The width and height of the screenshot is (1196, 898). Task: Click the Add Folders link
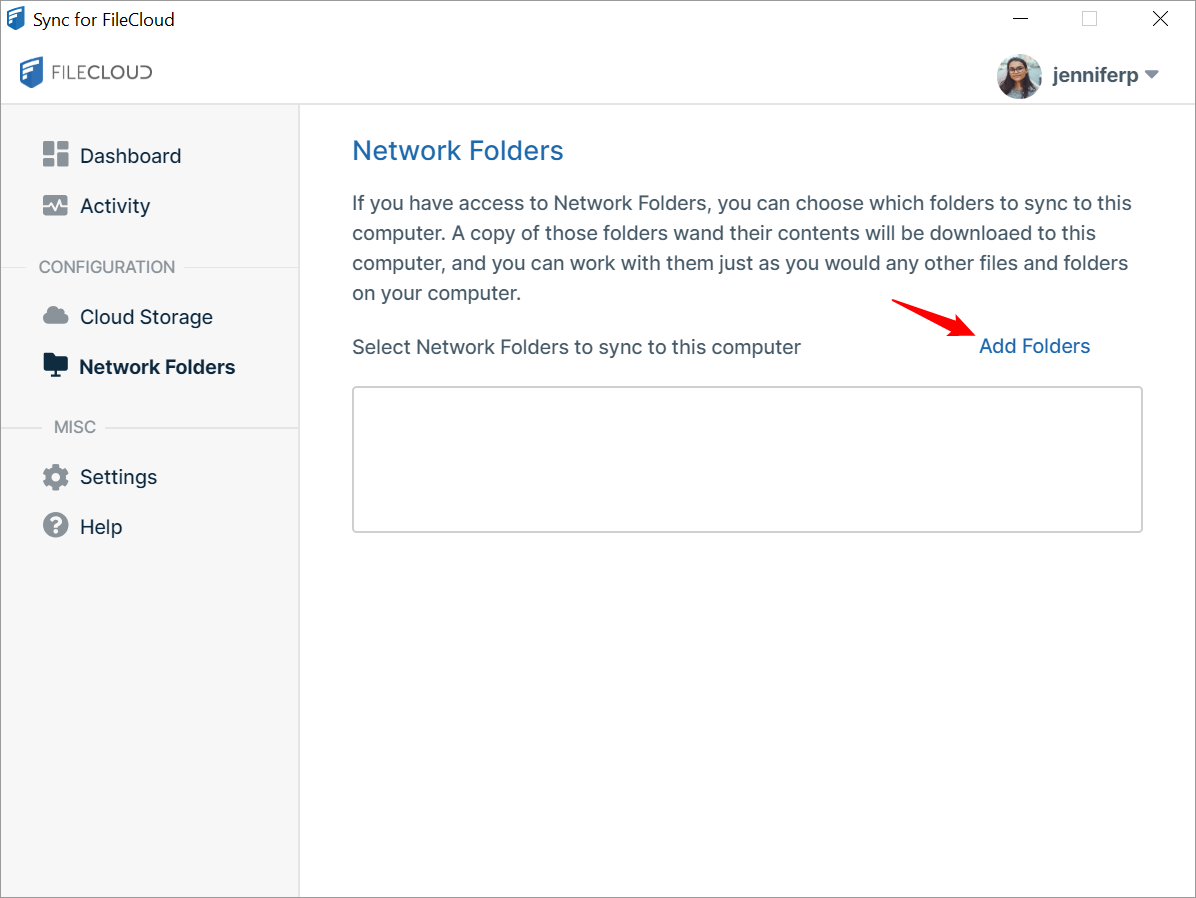coord(1034,346)
